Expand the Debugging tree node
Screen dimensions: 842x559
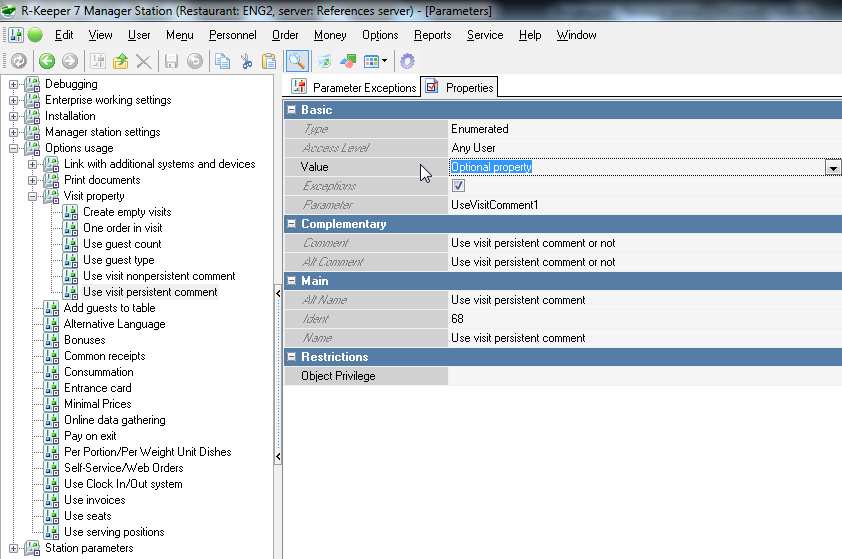(x=13, y=84)
